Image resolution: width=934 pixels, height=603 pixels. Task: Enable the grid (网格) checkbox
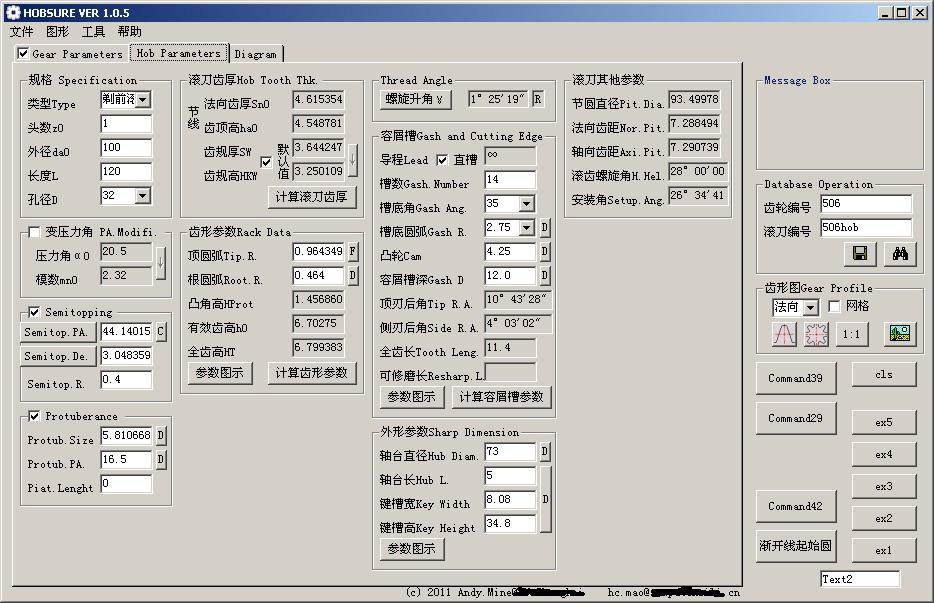[835, 306]
